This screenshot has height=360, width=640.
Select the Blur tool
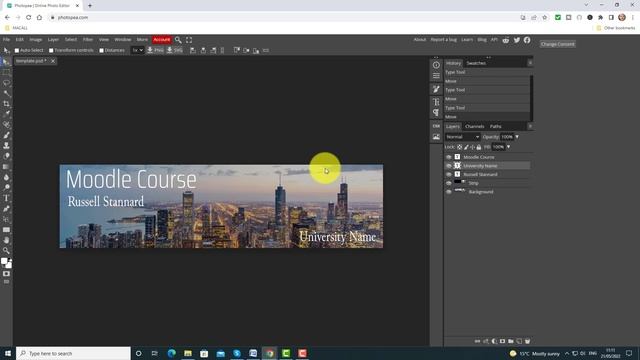pos(6,177)
